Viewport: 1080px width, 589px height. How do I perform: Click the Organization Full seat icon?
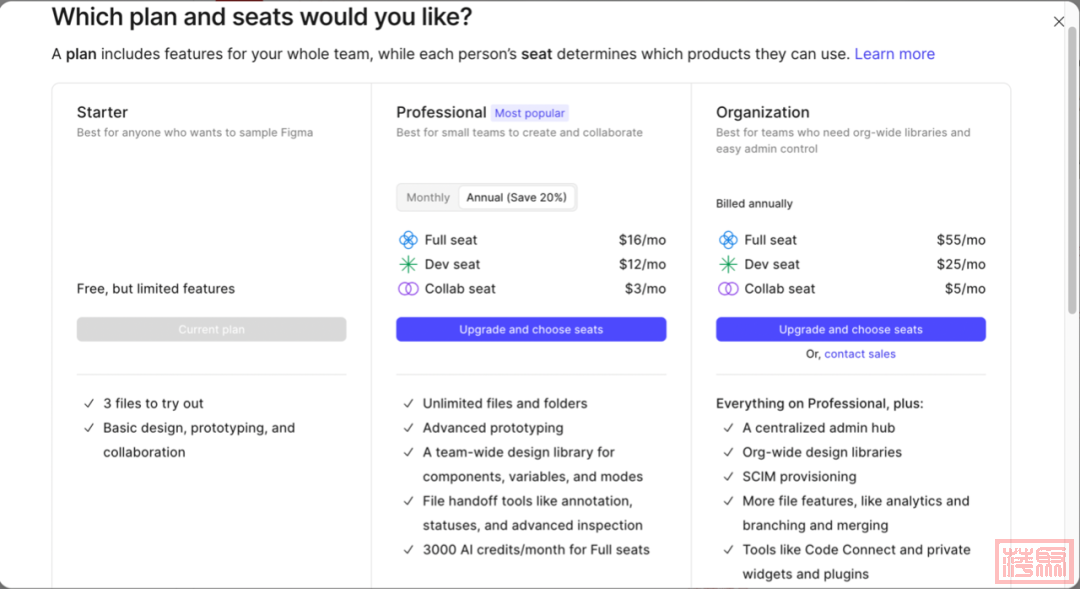coord(728,240)
